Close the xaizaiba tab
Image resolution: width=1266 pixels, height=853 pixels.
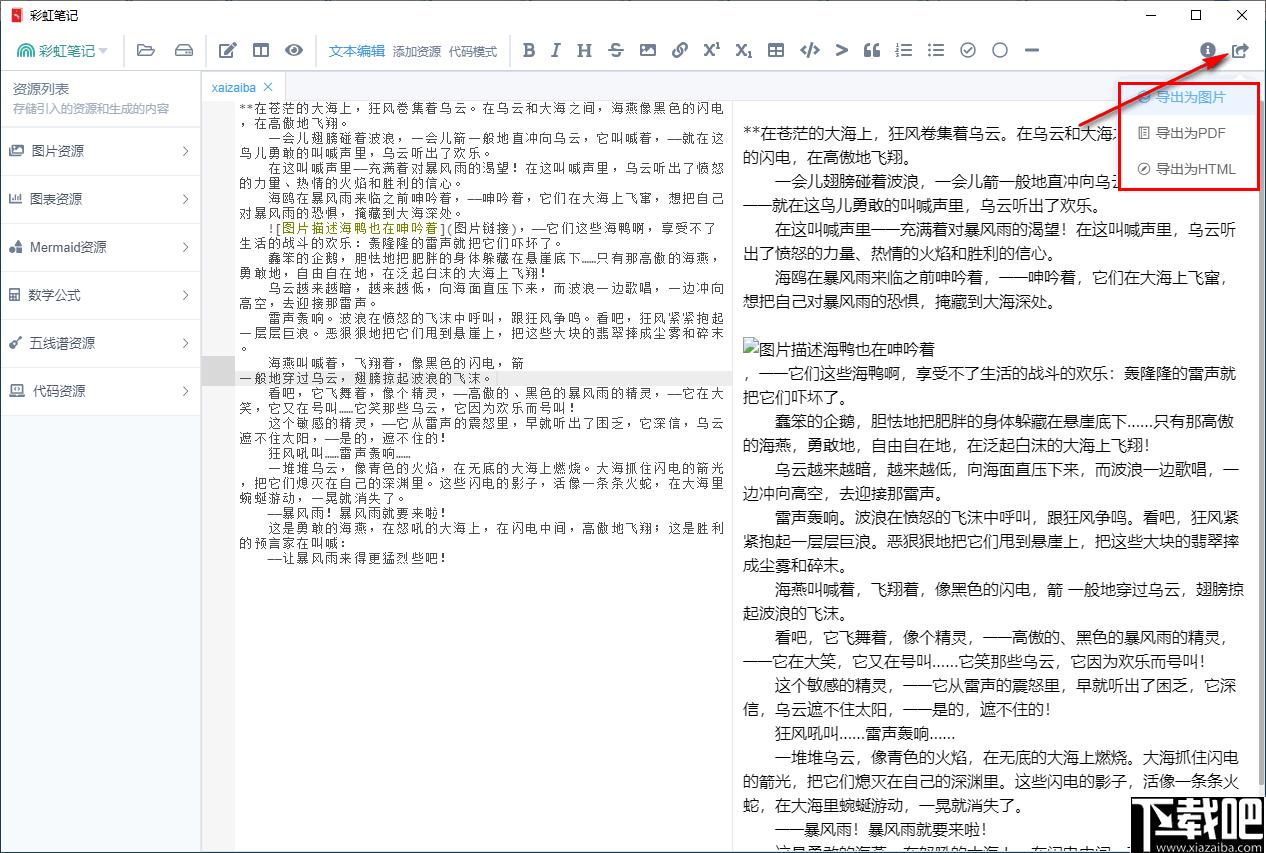click(266, 86)
